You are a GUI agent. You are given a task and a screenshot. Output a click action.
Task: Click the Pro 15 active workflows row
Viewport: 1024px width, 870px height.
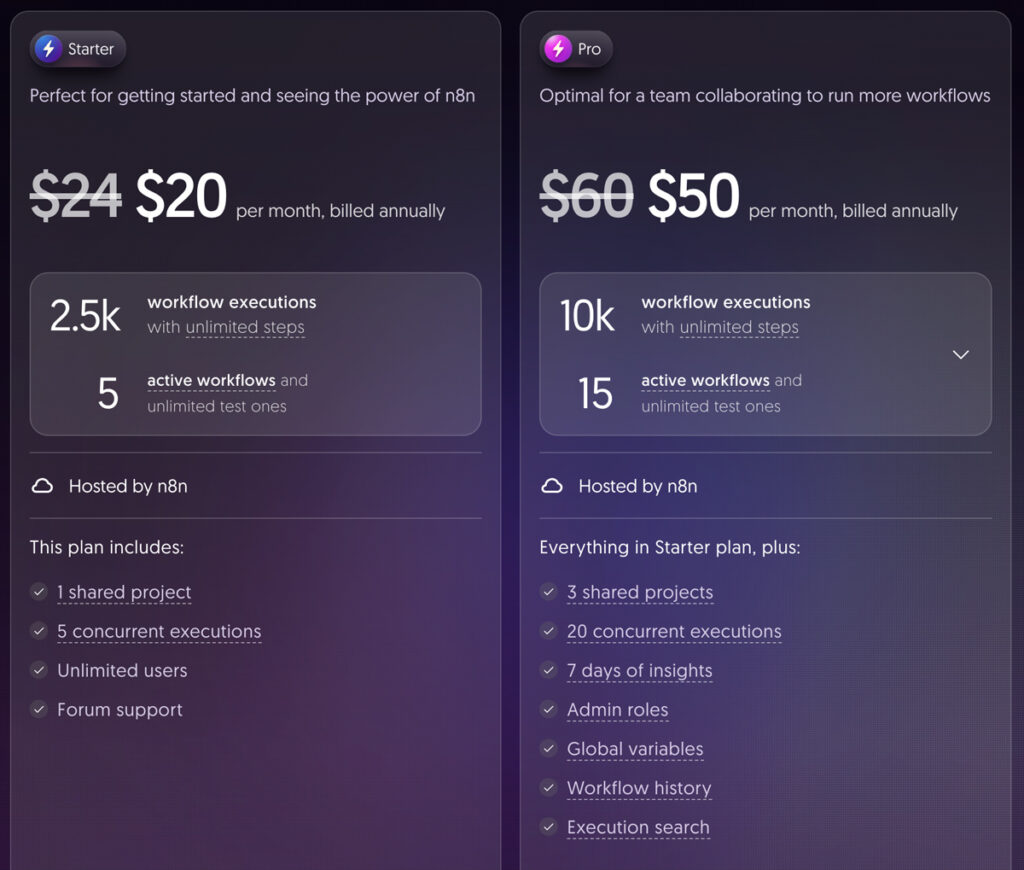(720, 393)
